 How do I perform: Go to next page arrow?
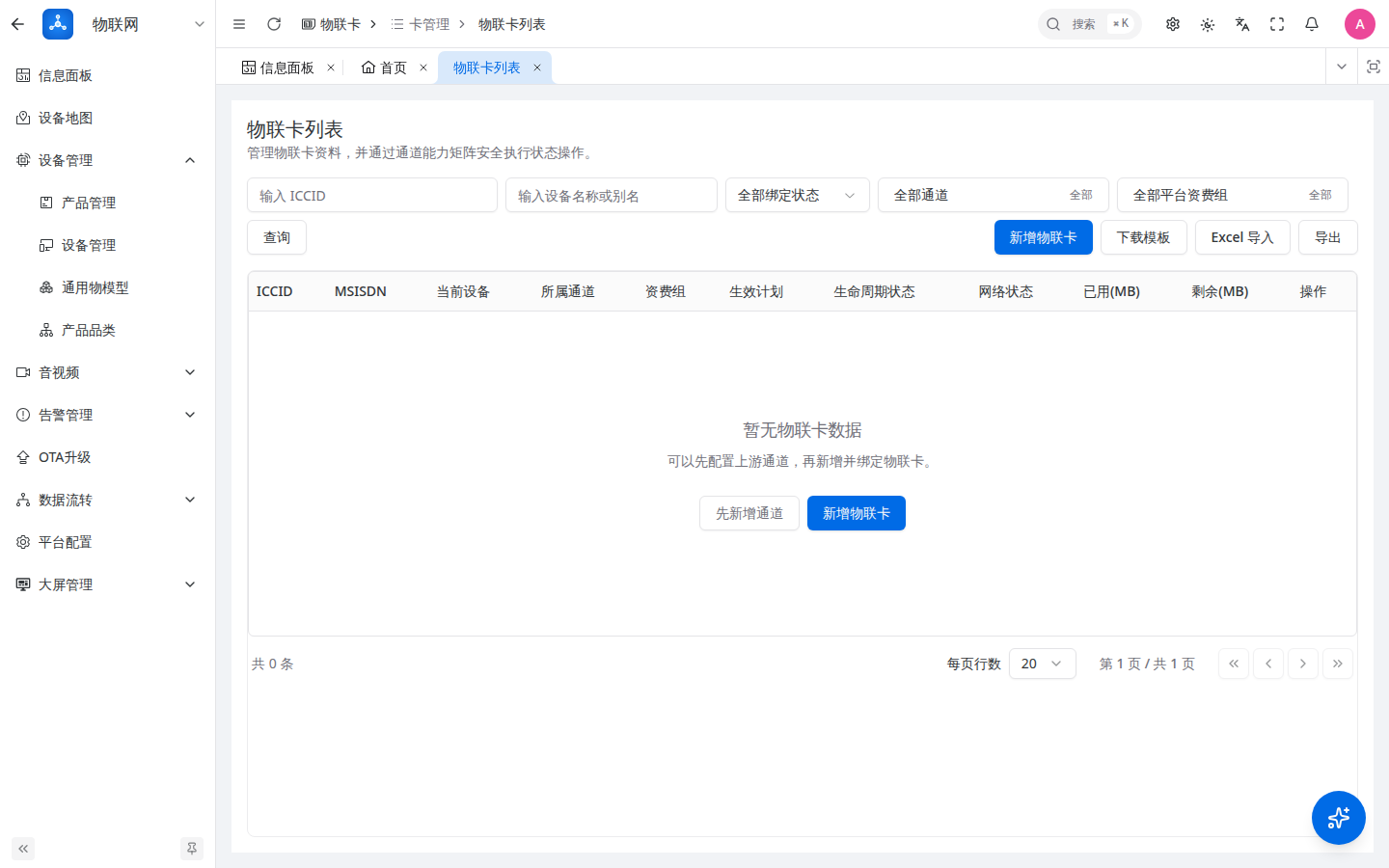click(1303, 664)
